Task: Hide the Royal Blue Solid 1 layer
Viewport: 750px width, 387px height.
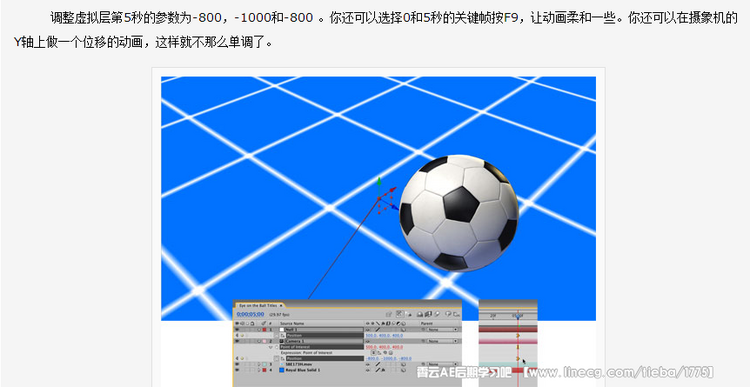Action: pos(237,370)
